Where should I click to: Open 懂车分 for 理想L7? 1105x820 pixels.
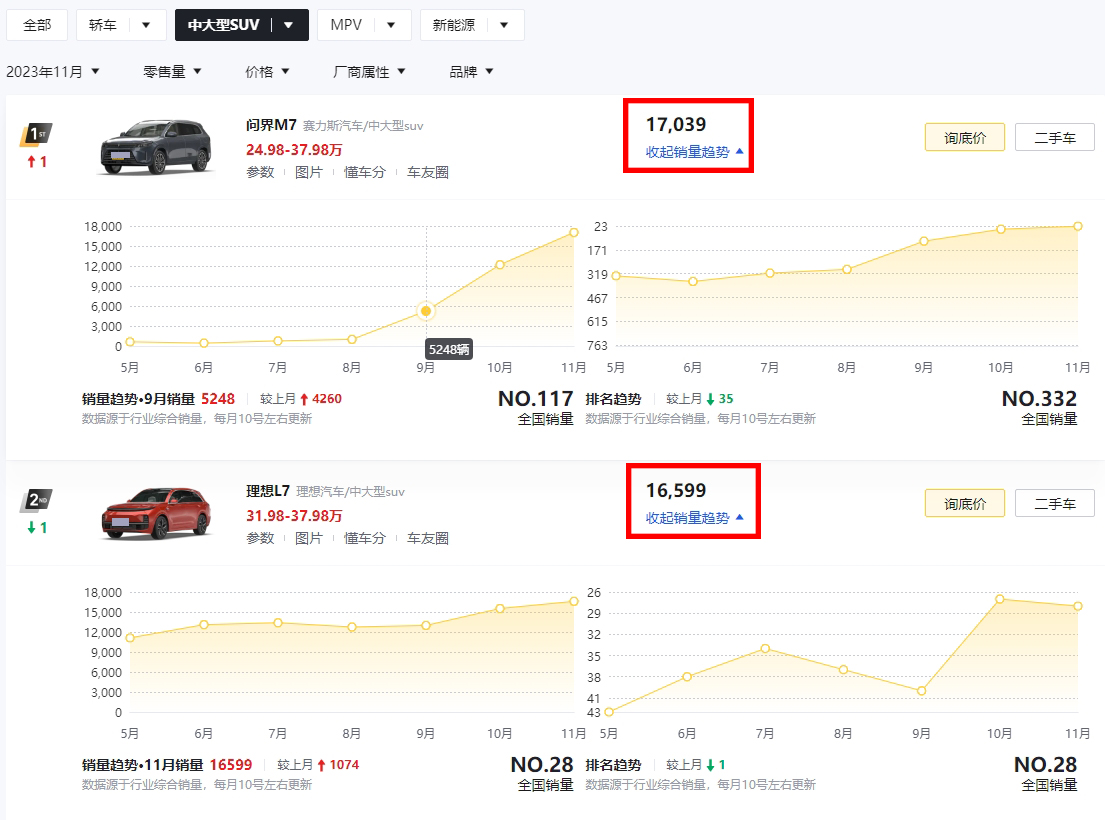pyautogui.click(x=365, y=538)
